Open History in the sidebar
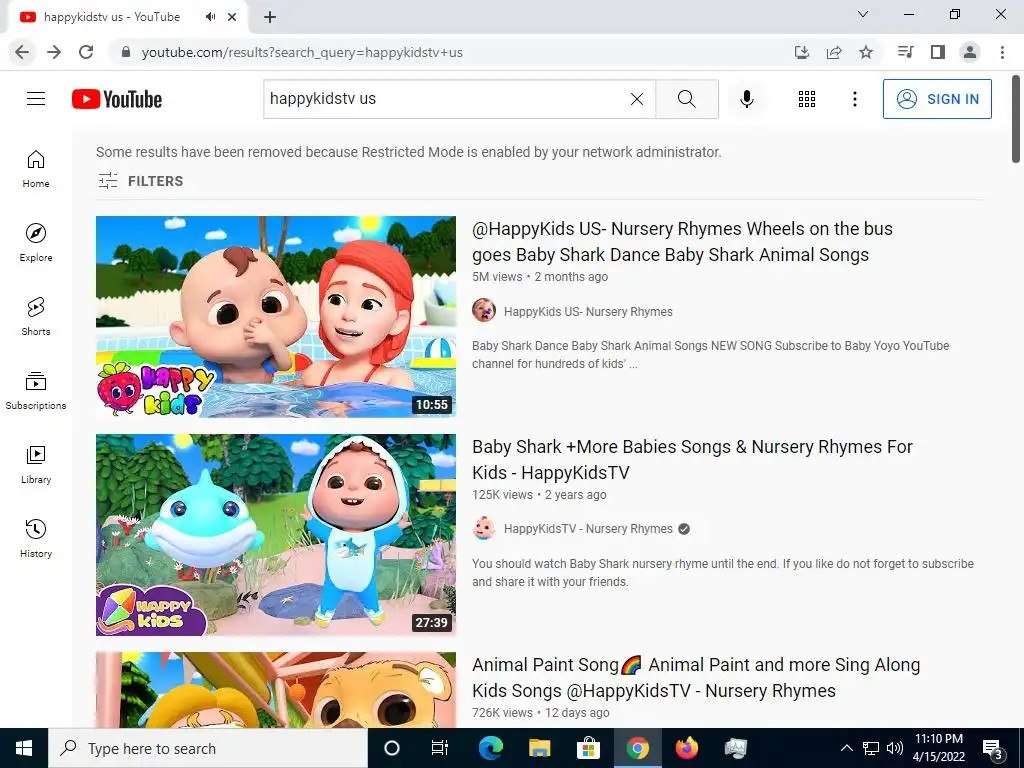1024x768 pixels. (36, 538)
